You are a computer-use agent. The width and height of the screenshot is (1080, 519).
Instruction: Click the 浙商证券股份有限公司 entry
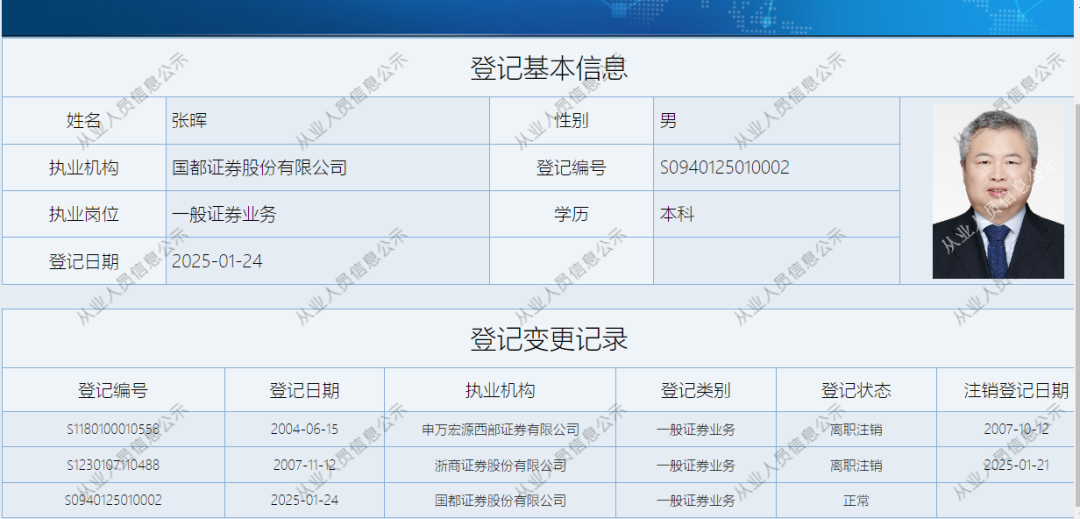500,465
